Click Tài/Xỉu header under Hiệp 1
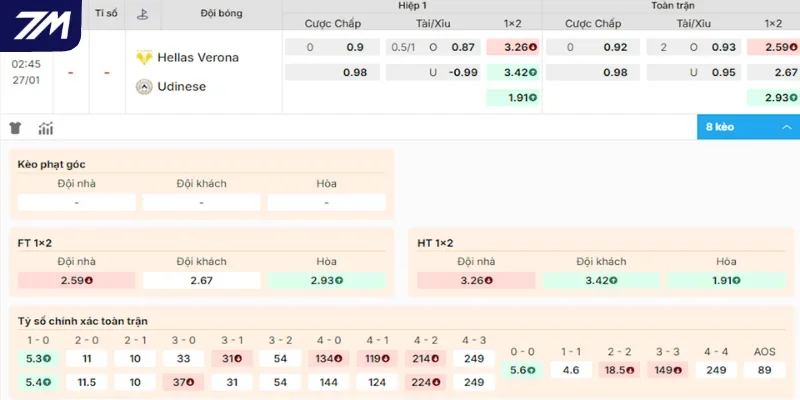This screenshot has height=400, width=800. 433,23
